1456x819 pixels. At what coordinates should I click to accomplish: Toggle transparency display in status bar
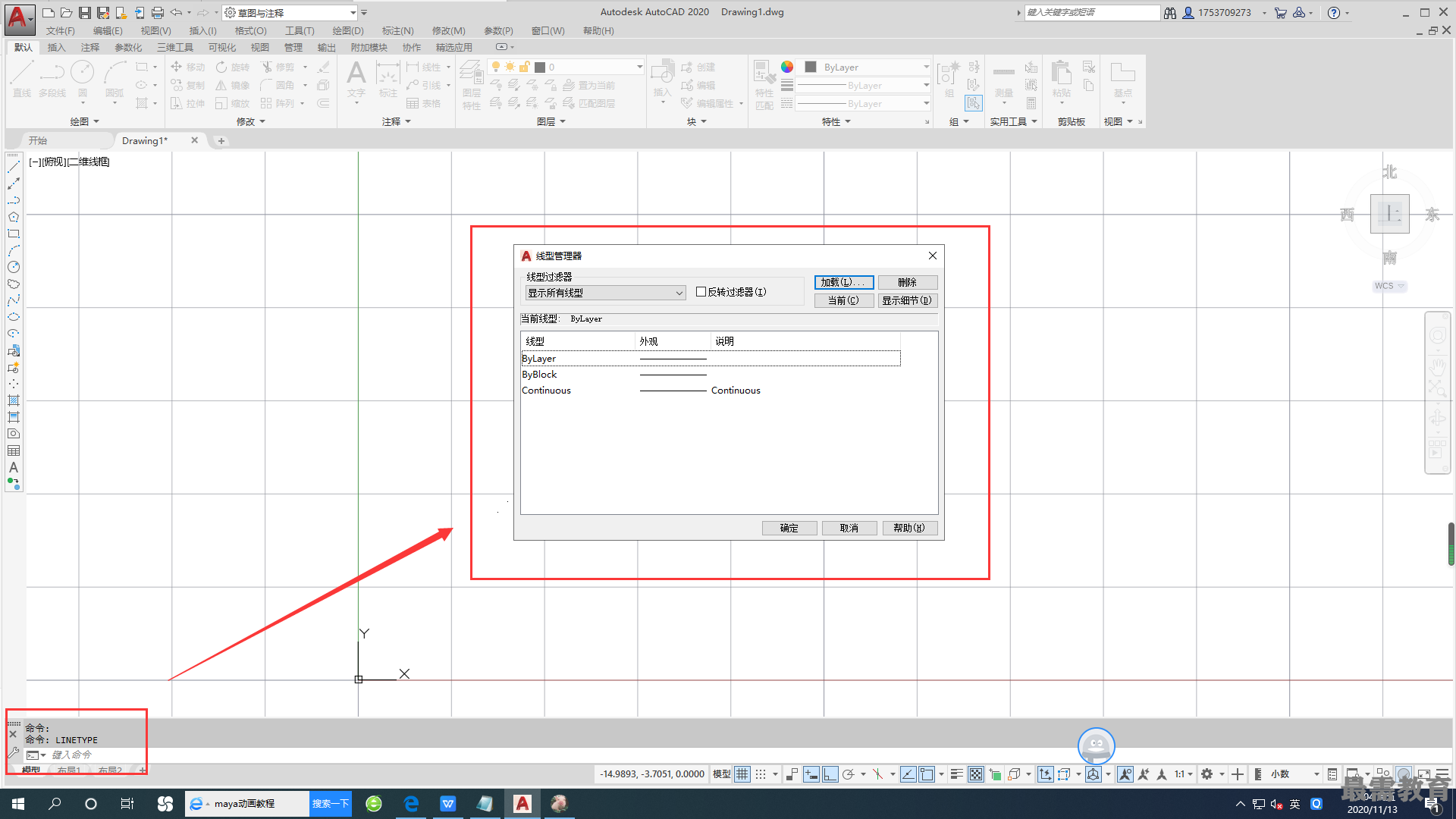pos(976,774)
